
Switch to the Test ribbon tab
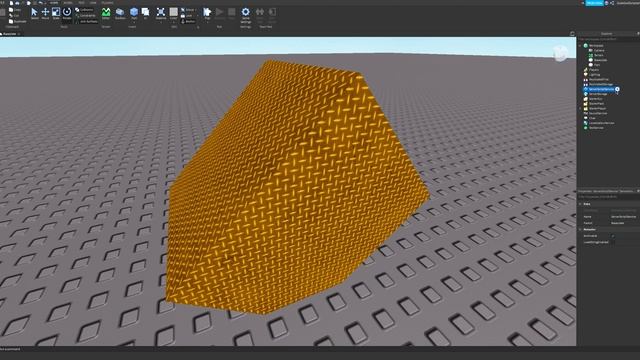[x=81, y=2]
